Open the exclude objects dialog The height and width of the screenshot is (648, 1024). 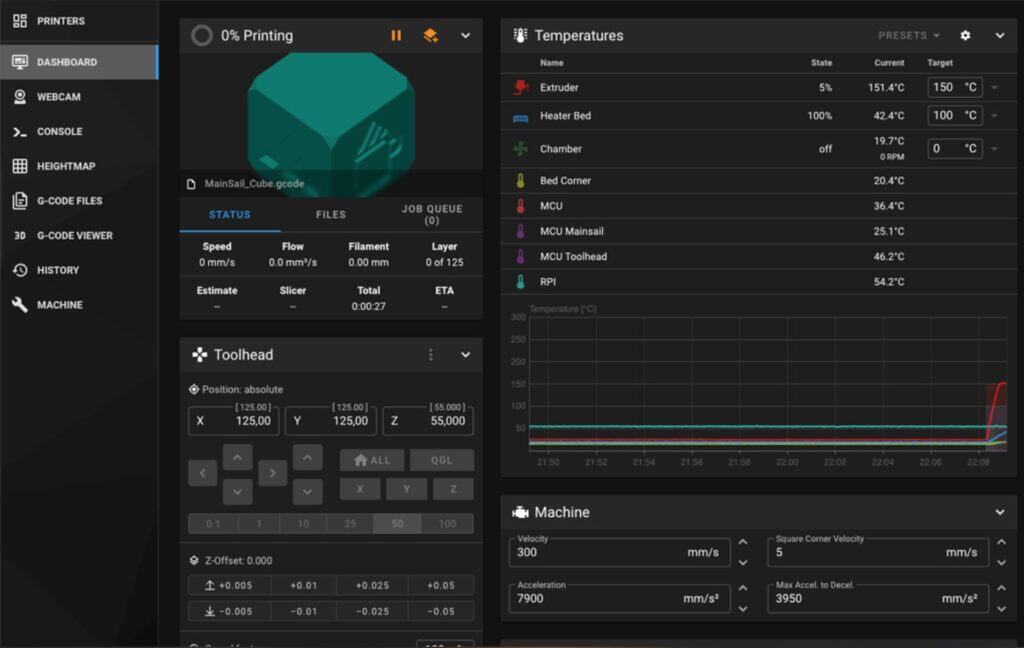click(428, 35)
